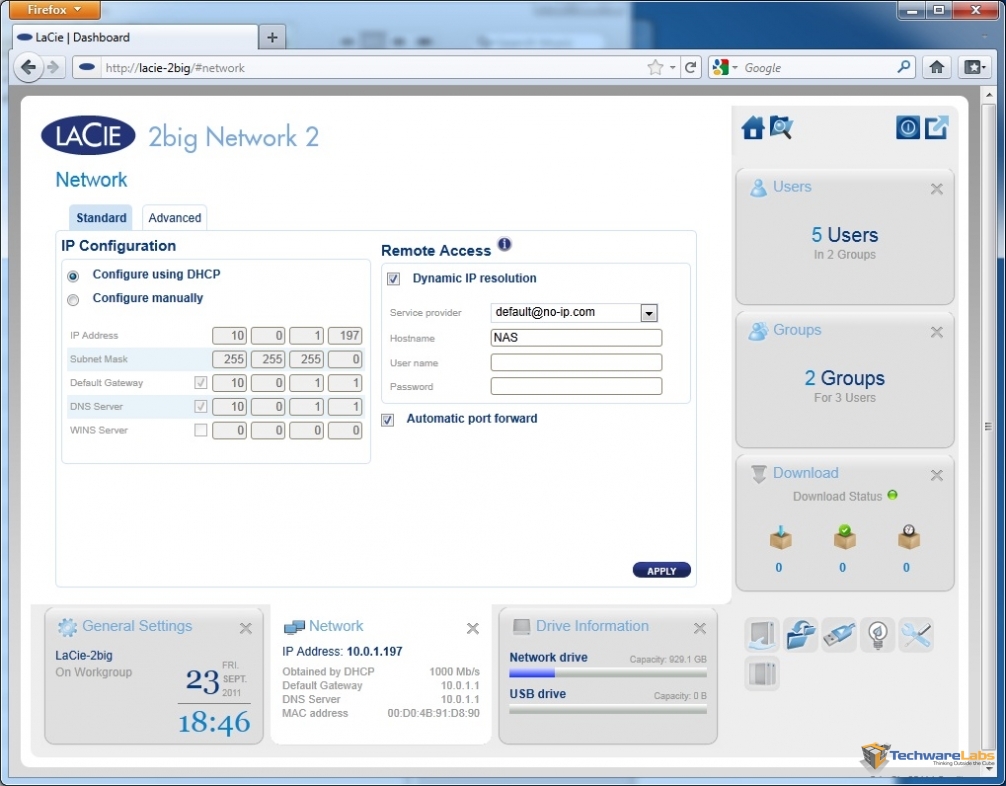The width and height of the screenshot is (1006, 786).
Task: Select Configure manually radio button
Action: click(x=73, y=300)
